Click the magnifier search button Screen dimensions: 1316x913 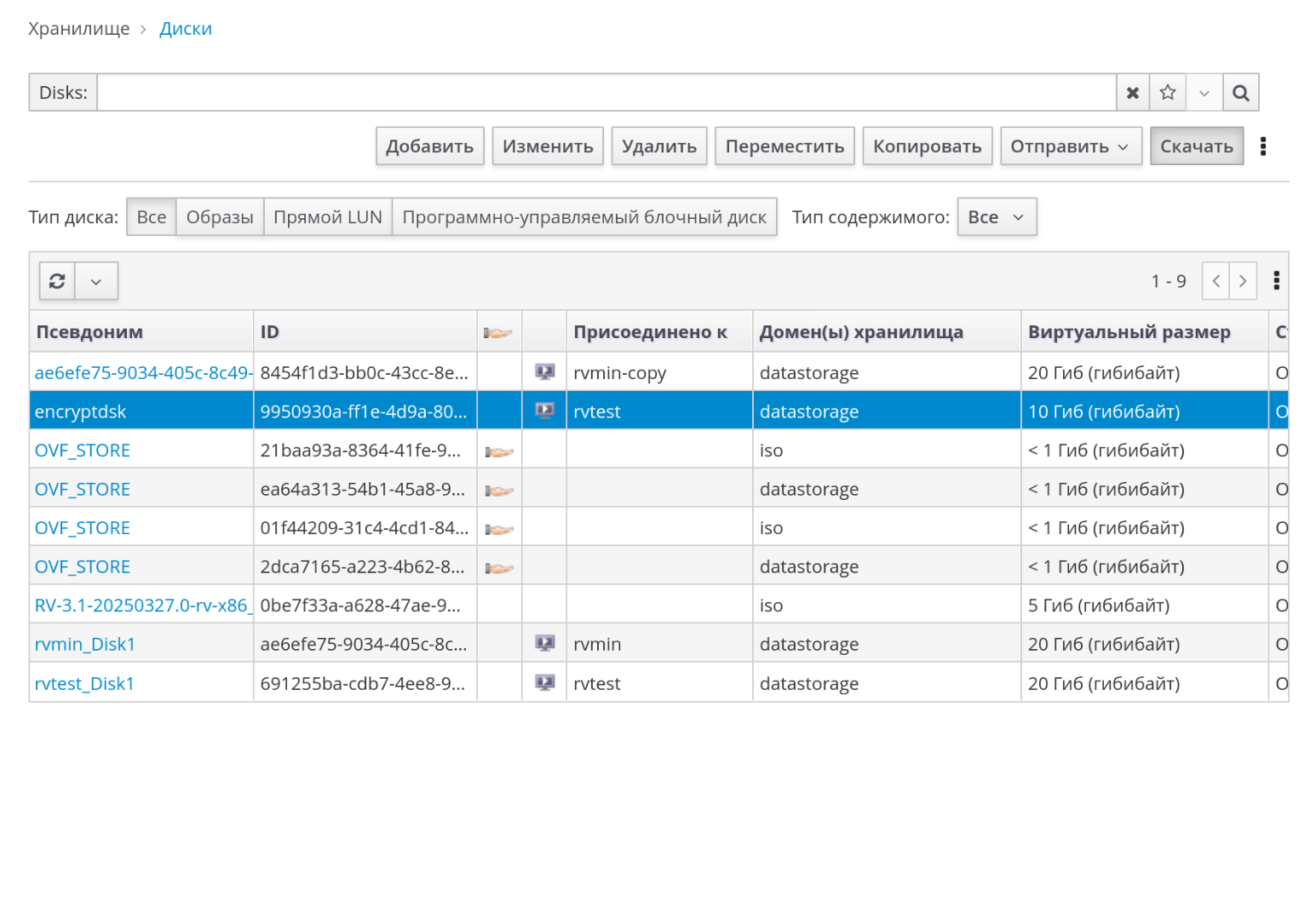(x=1240, y=93)
